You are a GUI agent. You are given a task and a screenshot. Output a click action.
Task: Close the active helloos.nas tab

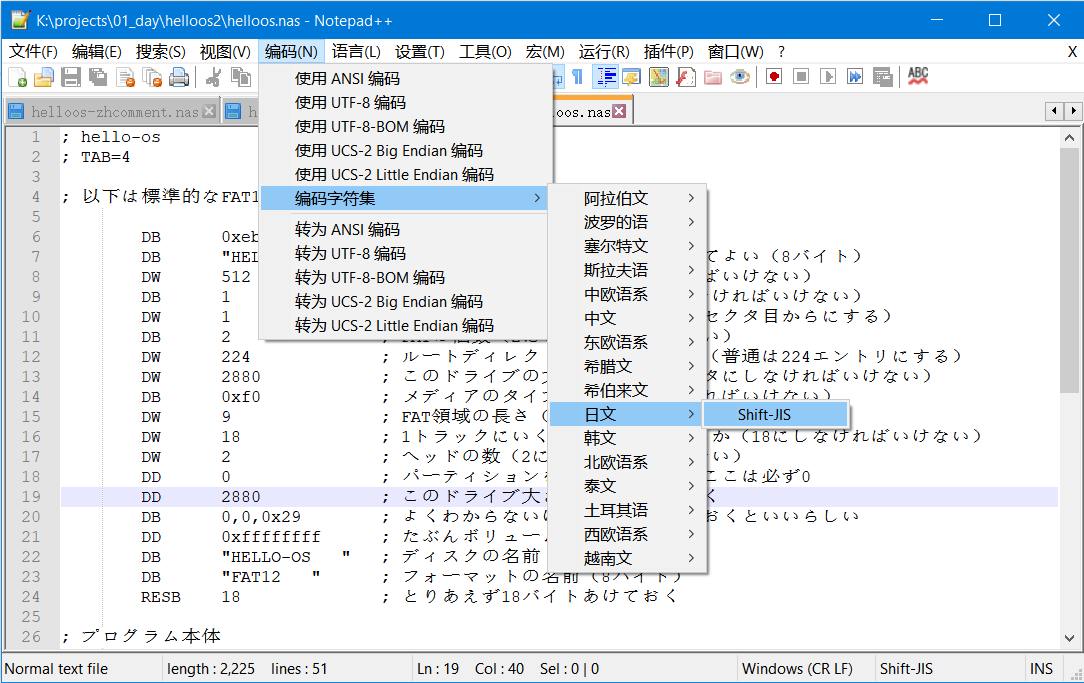619,112
